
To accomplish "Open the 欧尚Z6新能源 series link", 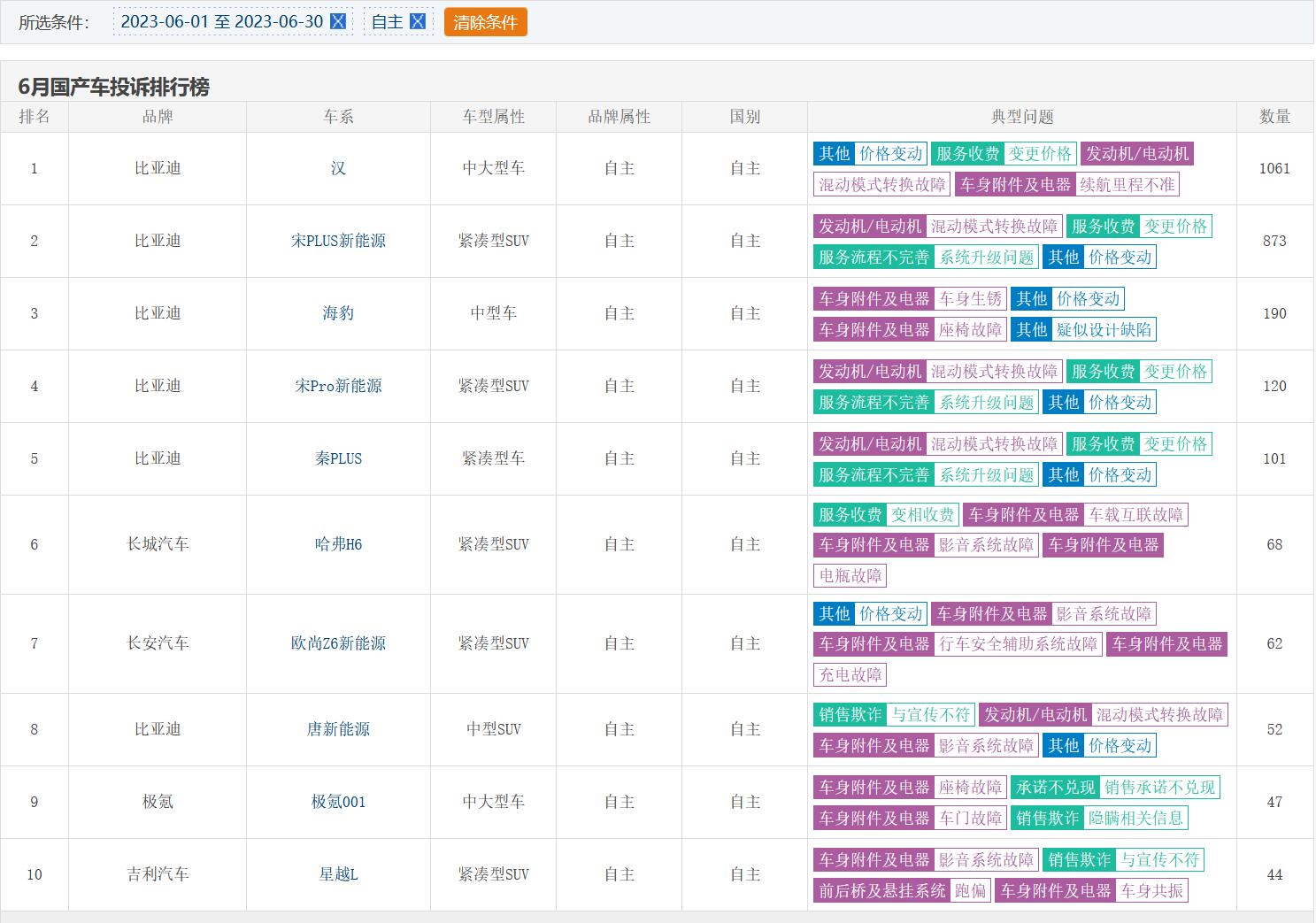I will (338, 643).
